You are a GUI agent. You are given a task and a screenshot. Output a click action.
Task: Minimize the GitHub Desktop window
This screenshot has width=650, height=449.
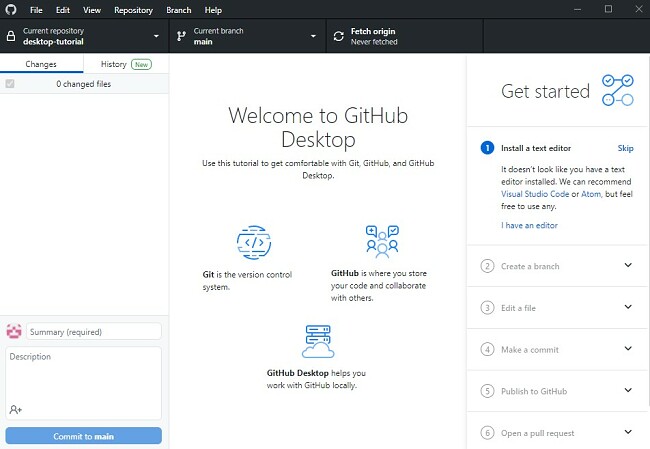[x=577, y=9]
